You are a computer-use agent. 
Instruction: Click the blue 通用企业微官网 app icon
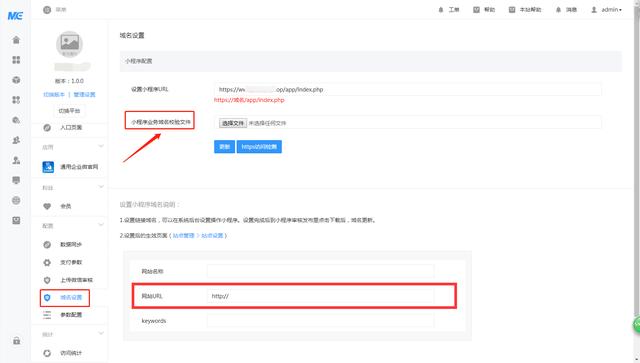[x=48, y=167]
